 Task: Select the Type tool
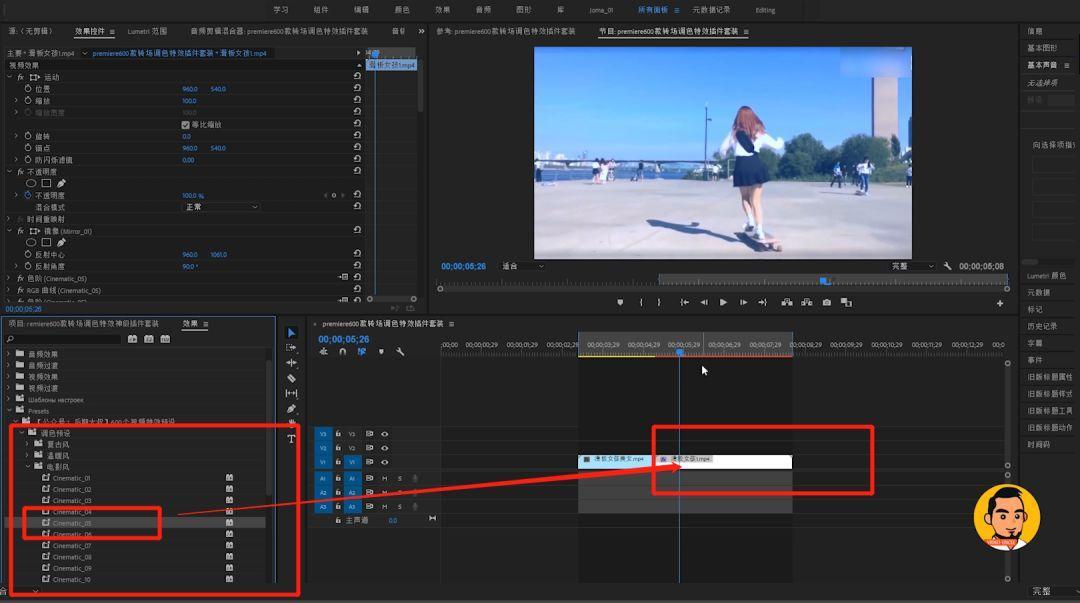tap(291, 439)
